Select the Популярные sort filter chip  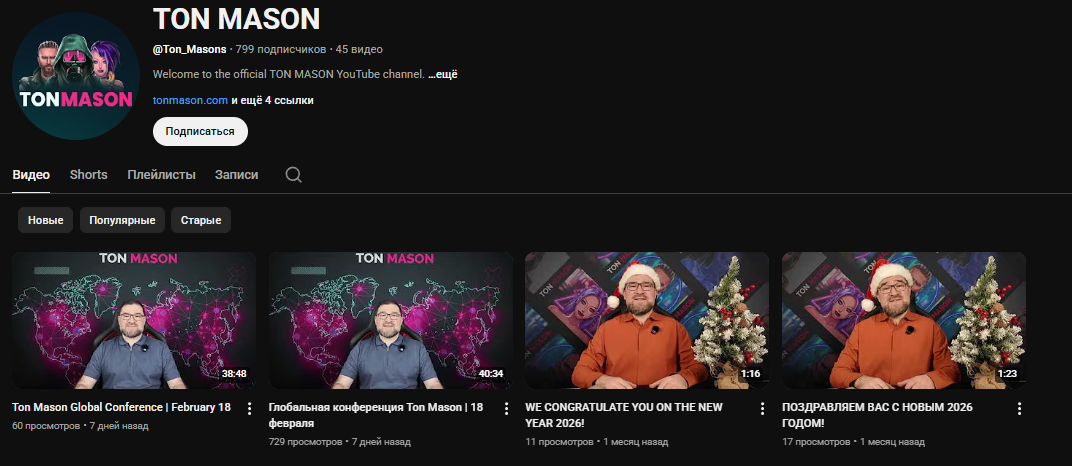coord(122,220)
